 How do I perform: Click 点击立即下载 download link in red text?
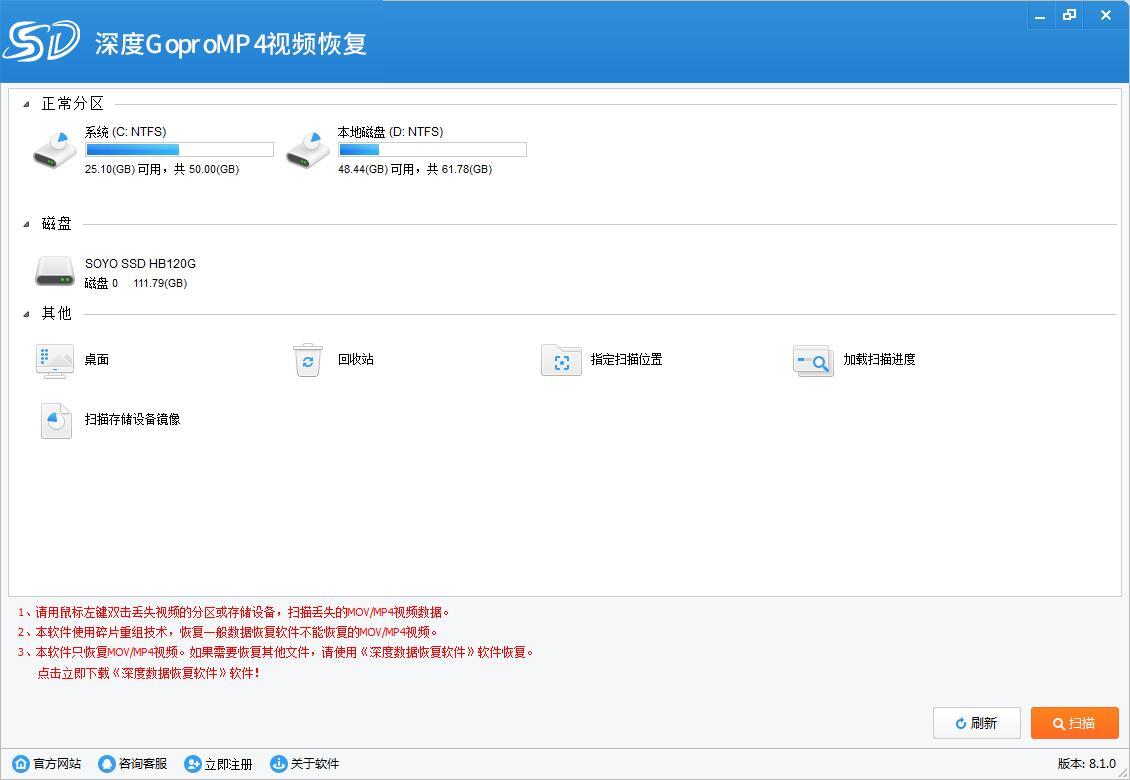point(148,673)
